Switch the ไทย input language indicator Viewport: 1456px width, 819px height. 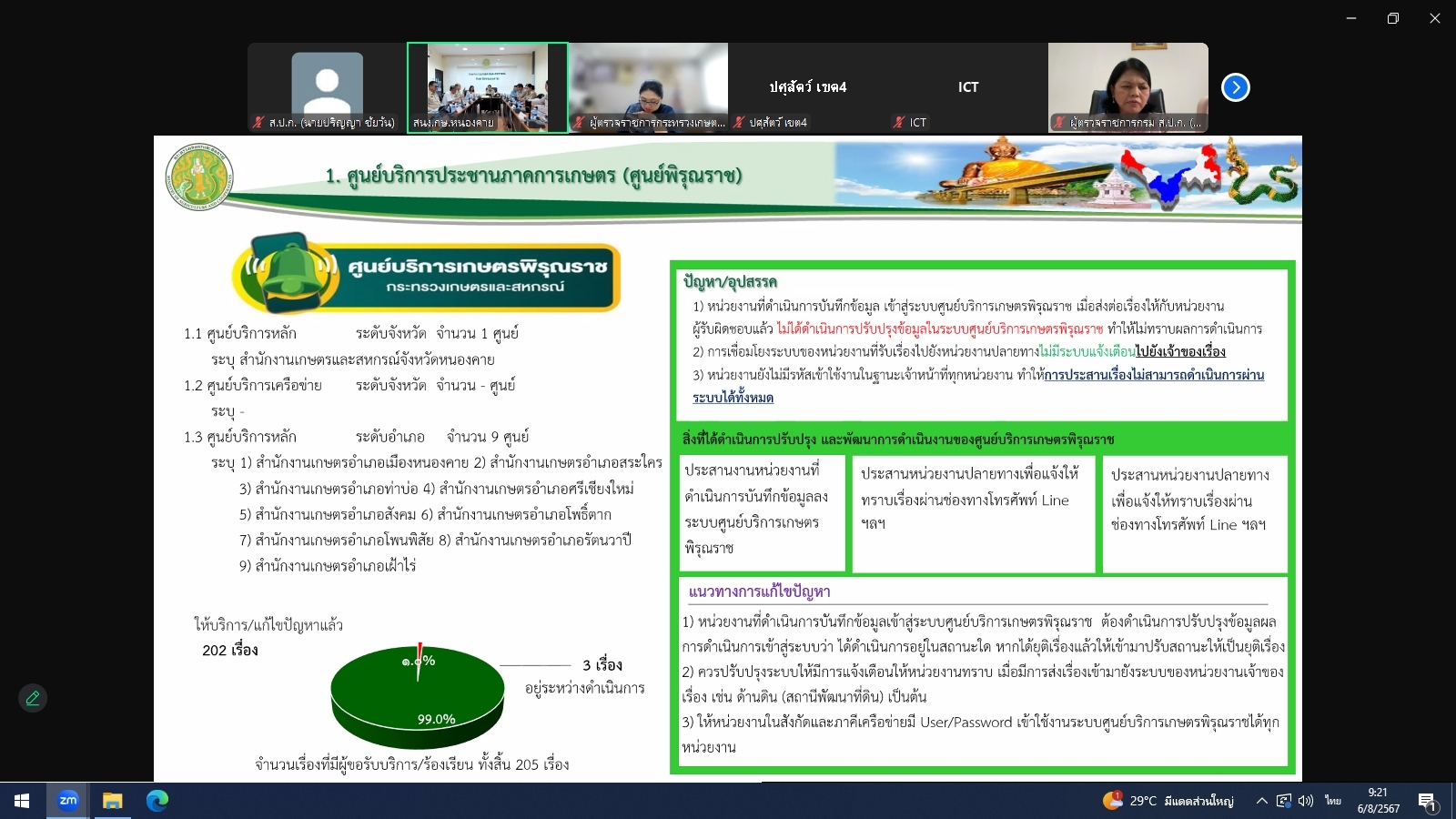pyautogui.click(x=1333, y=801)
